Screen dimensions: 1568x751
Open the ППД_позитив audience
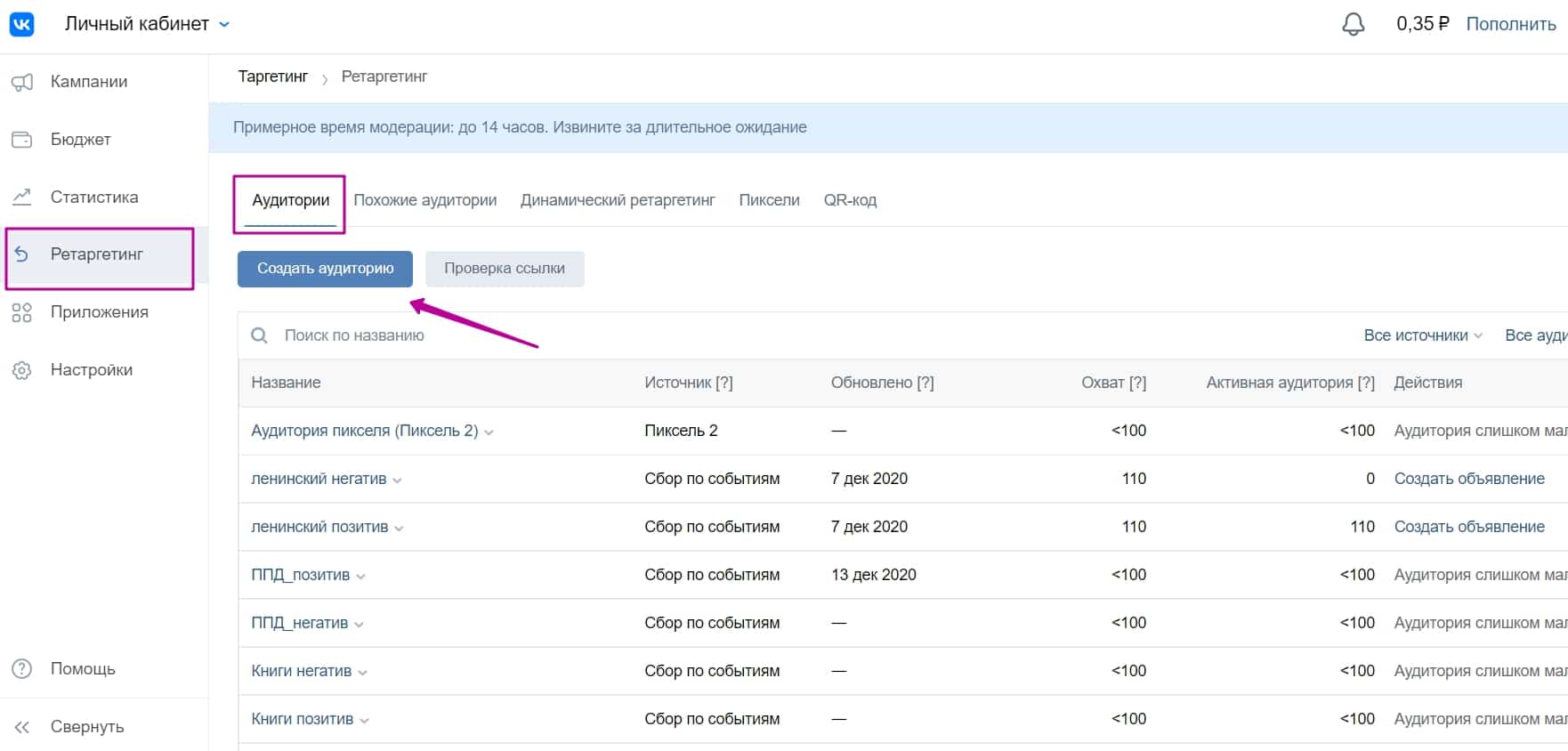point(301,575)
